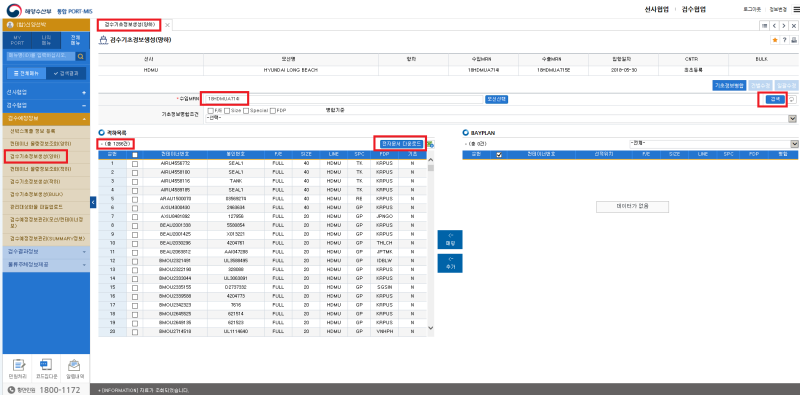Viewport: 800px width, 395px height.
Task: Check the row for container AIRU4558772
Action: [135, 164]
